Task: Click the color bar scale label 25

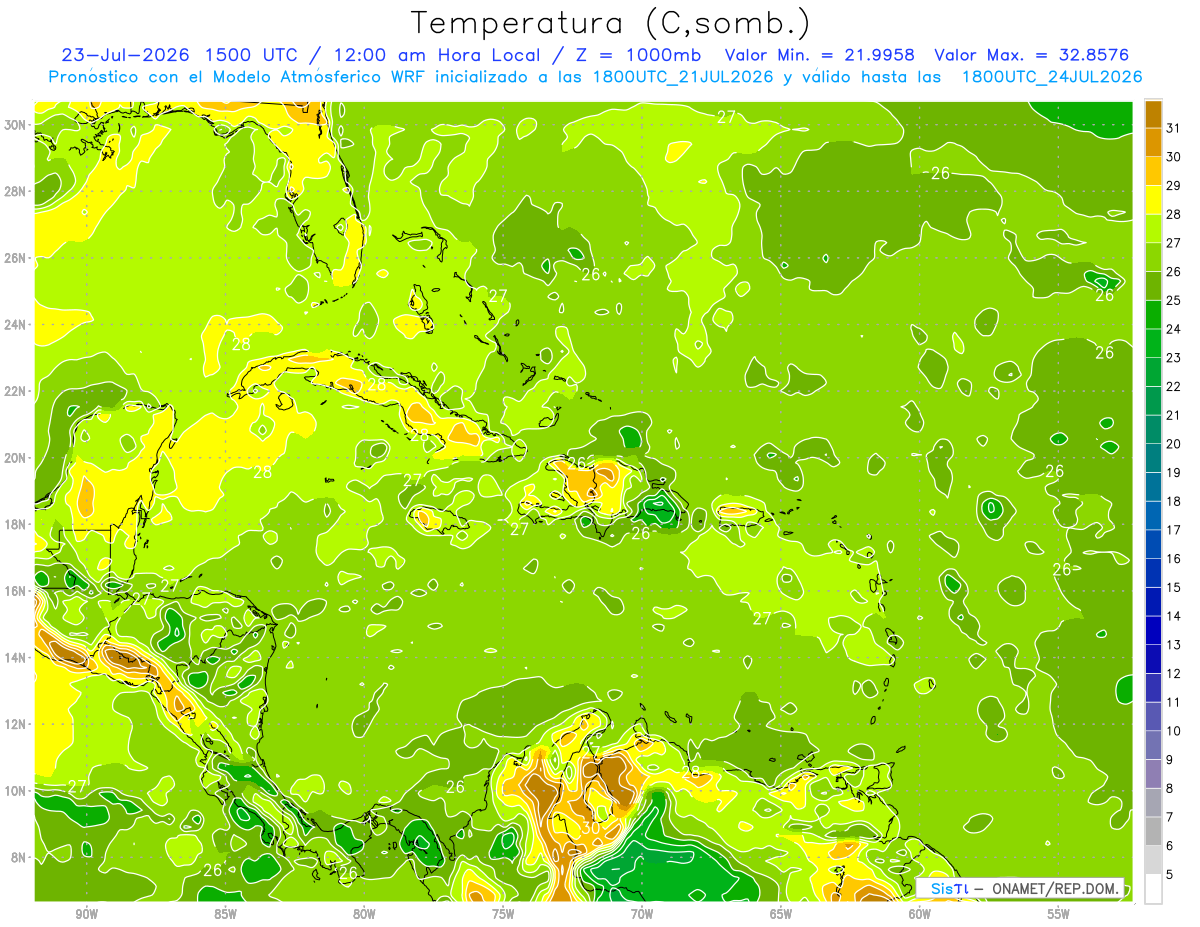Action: 1173,300
